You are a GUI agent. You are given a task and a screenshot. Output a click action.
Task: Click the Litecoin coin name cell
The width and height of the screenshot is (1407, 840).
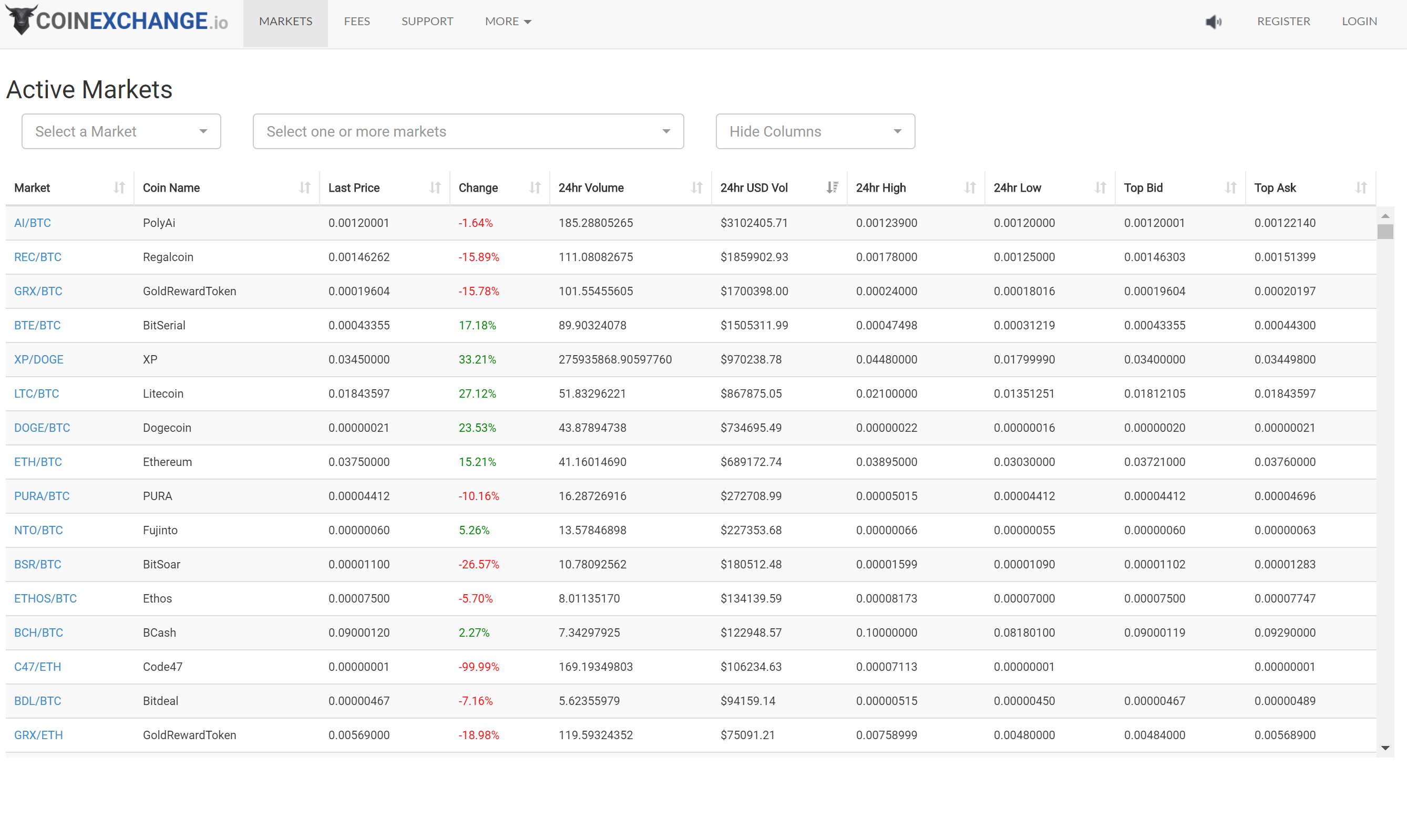tap(163, 393)
